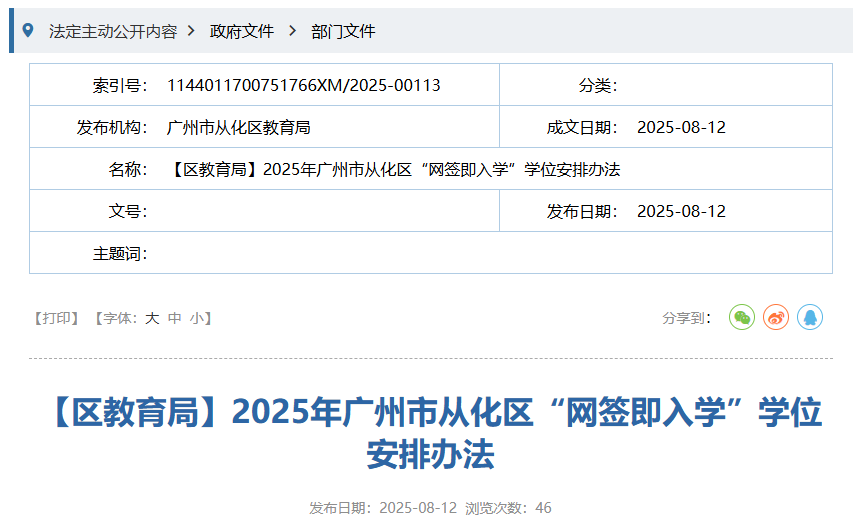Image resolution: width=864 pixels, height=526 pixels.
Task: Click the 浏览次数 46 text
Action: [508, 508]
